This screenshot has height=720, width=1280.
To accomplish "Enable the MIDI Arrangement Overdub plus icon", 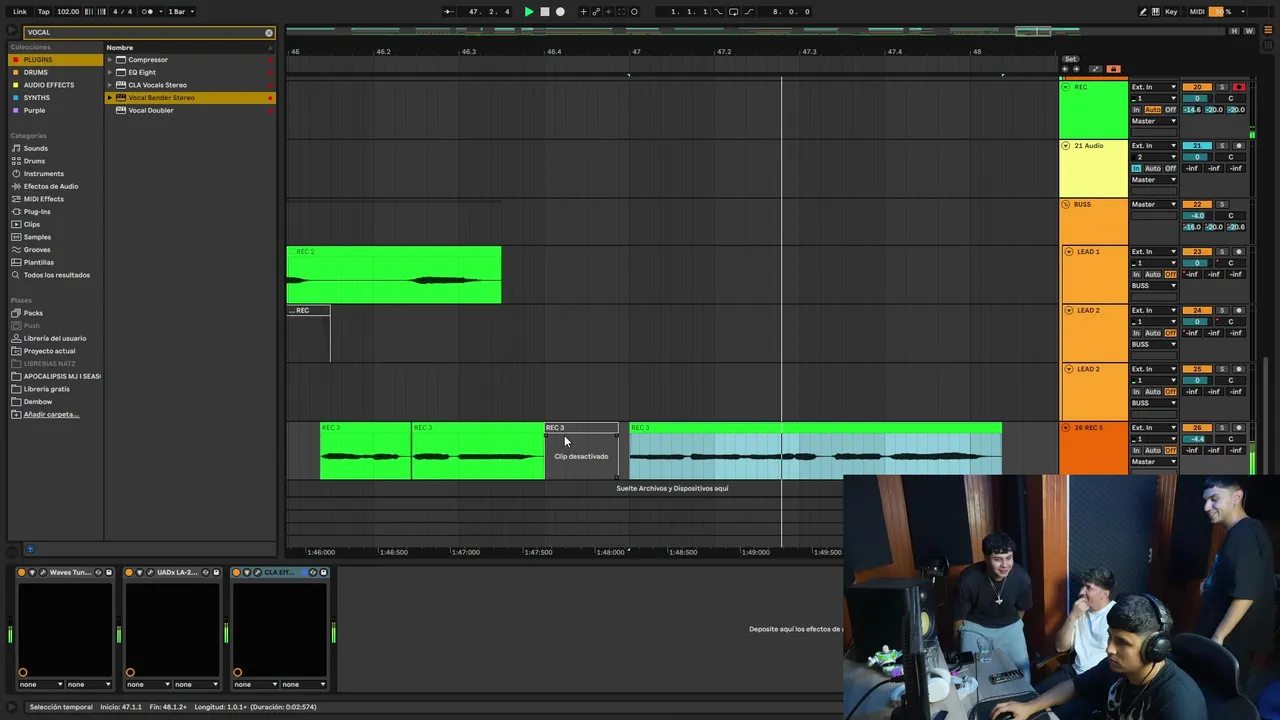I will pos(583,12).
